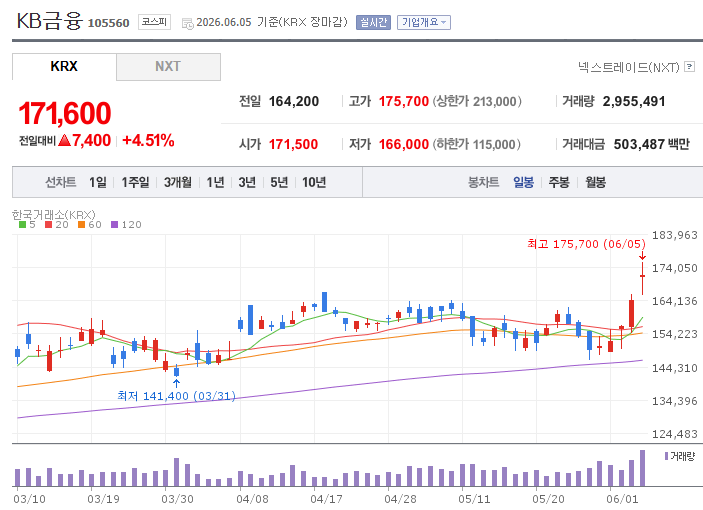The image size is (703, 510).
Task: Click the stock code 105560
Action: (108, 23)
